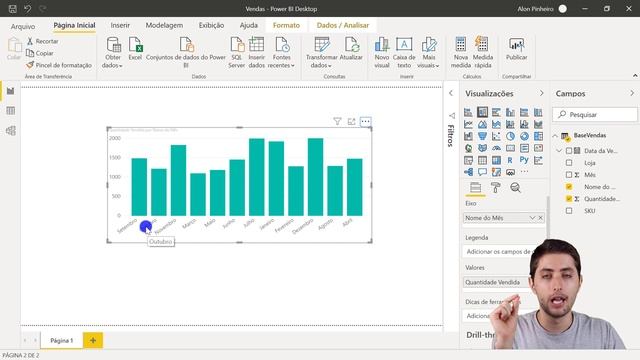
Task: Collapse the Data da Venda hierarchy
Action: pyautogui.click(x=559, y=151)
